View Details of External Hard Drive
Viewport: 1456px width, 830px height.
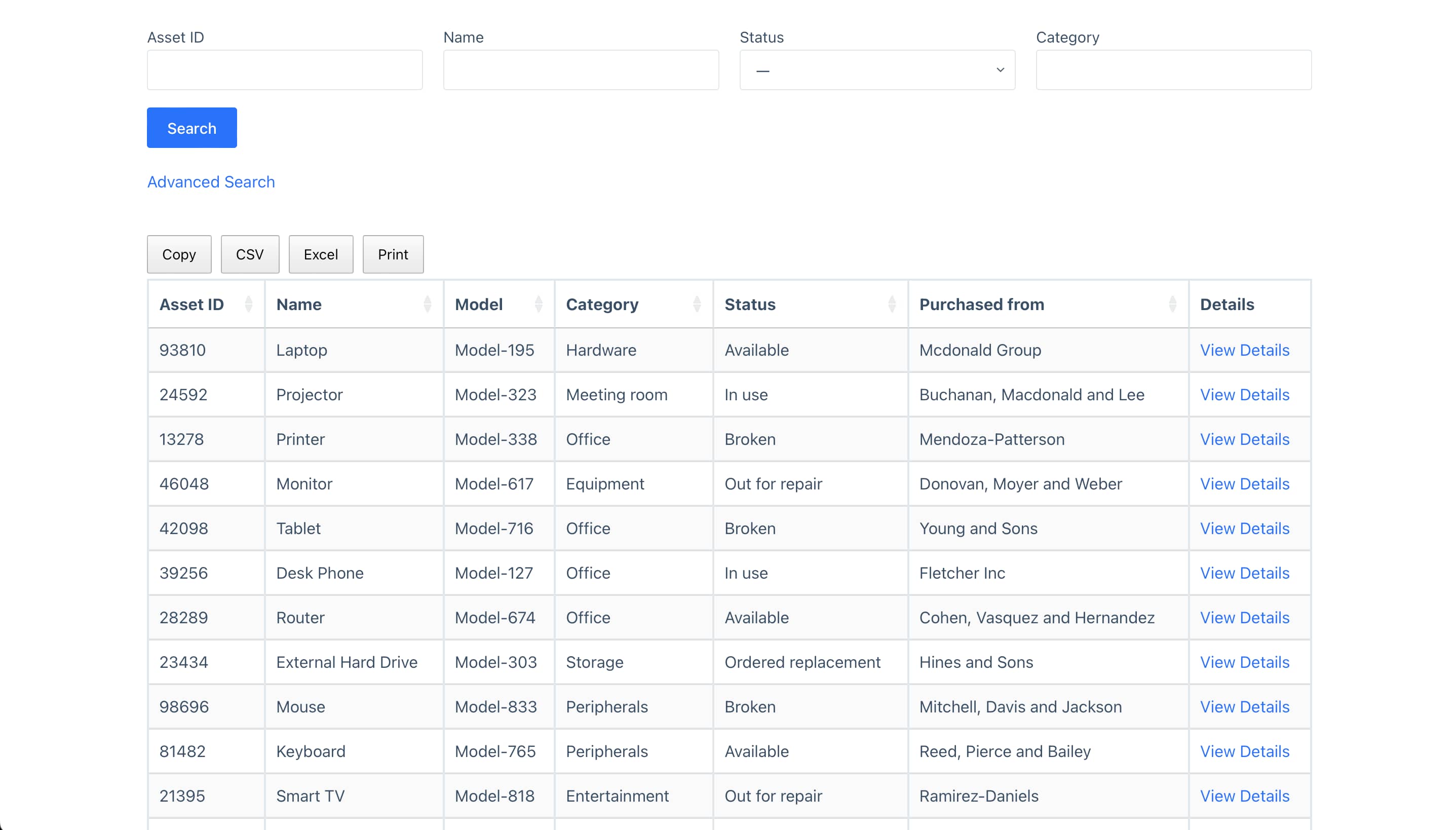[1244, 662]
